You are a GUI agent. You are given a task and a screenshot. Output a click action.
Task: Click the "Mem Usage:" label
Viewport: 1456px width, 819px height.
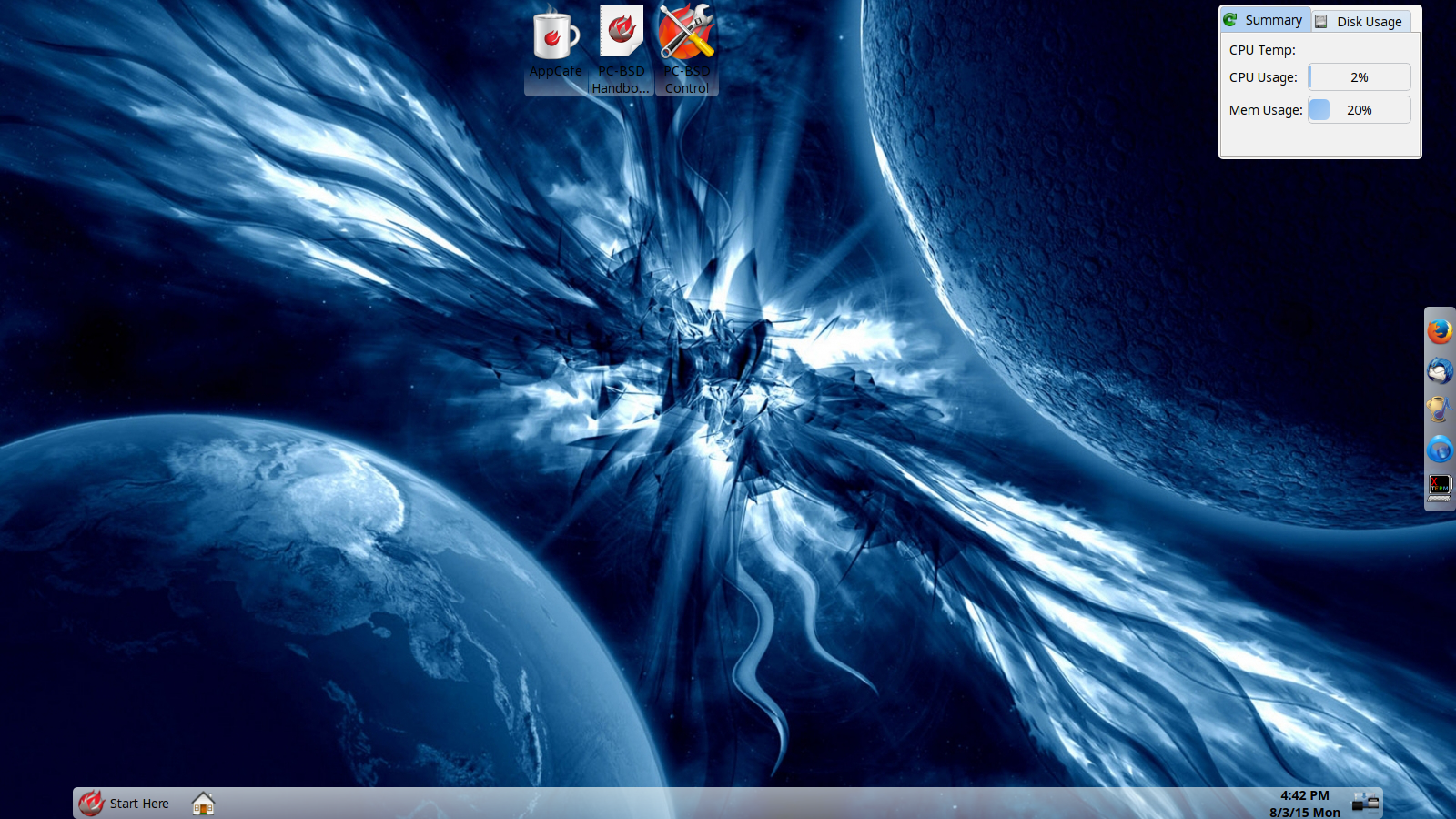coord(1266,110)
